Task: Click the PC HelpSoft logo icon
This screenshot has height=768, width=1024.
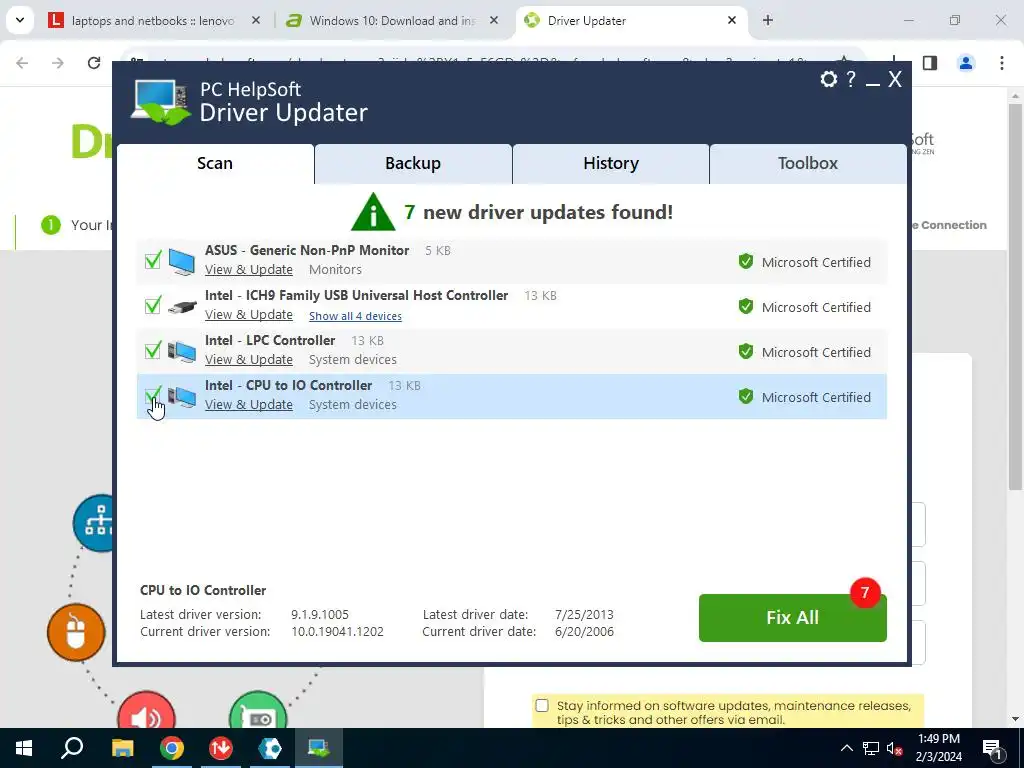Action: pos(161,102)
